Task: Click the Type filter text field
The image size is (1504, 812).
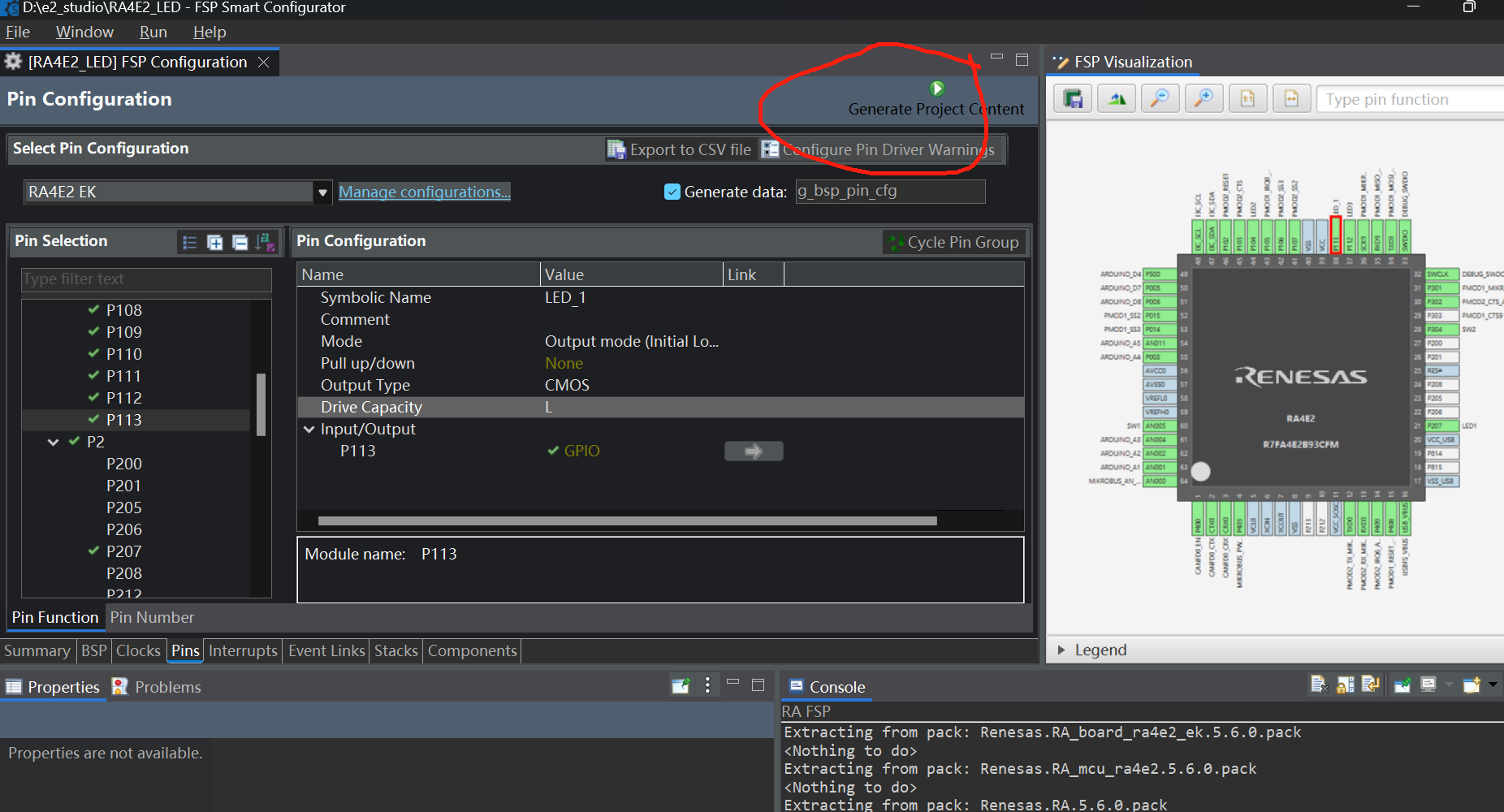Action: [146, 279]
